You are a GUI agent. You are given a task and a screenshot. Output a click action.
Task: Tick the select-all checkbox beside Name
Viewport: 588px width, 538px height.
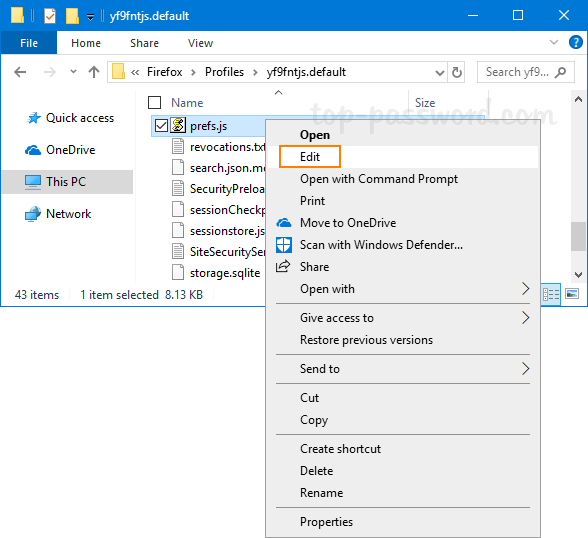154,102
